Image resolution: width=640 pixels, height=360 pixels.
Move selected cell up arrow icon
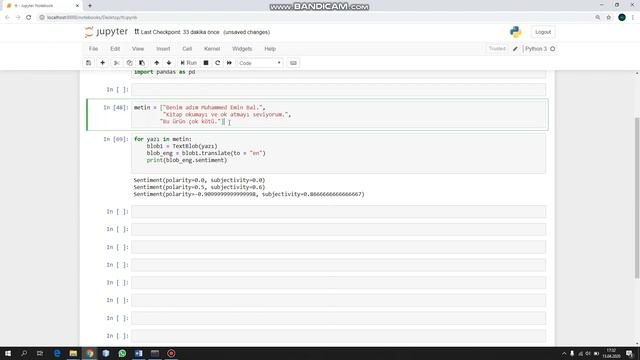[156, 63]
